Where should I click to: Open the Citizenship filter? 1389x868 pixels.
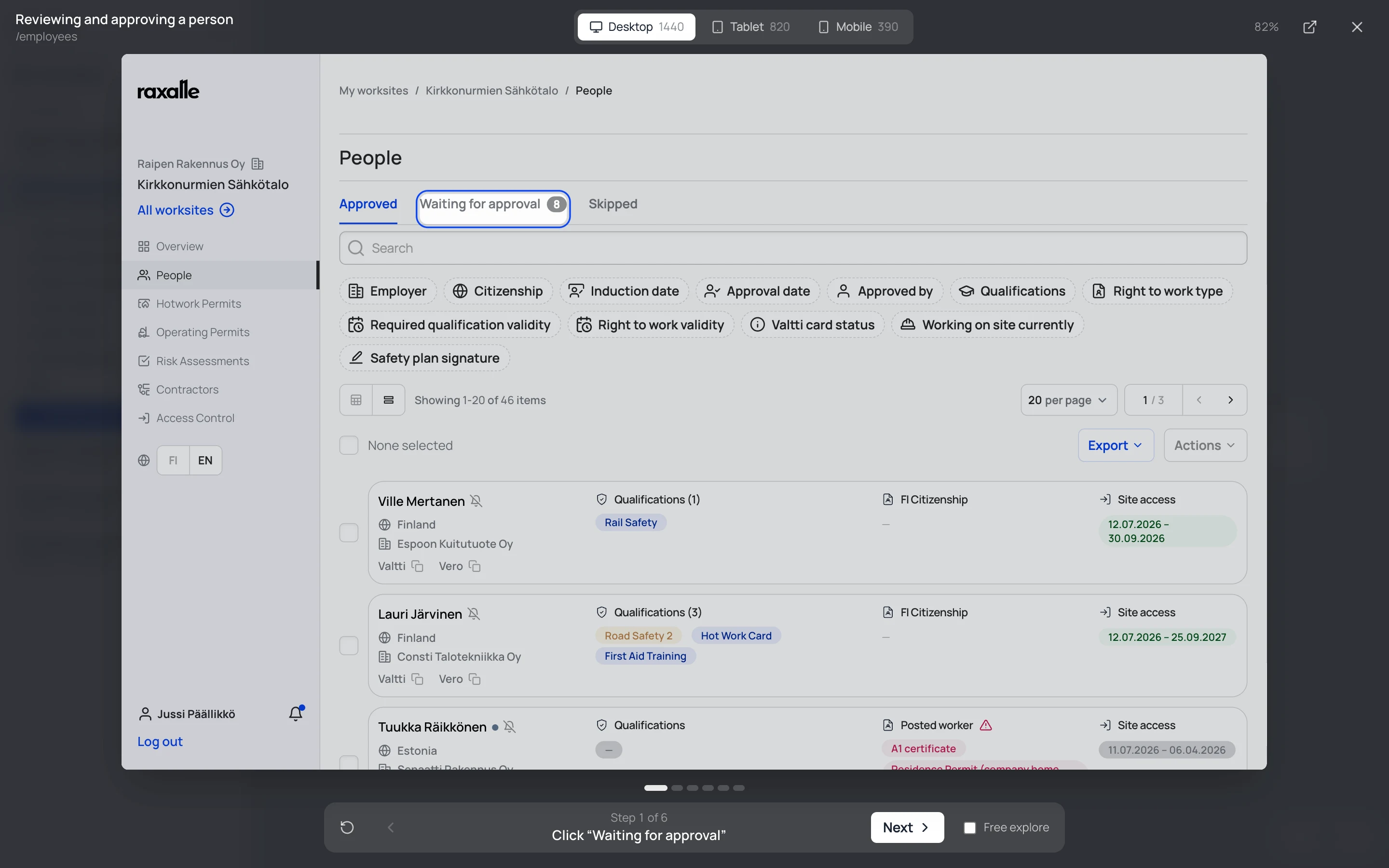pos(498,291)
